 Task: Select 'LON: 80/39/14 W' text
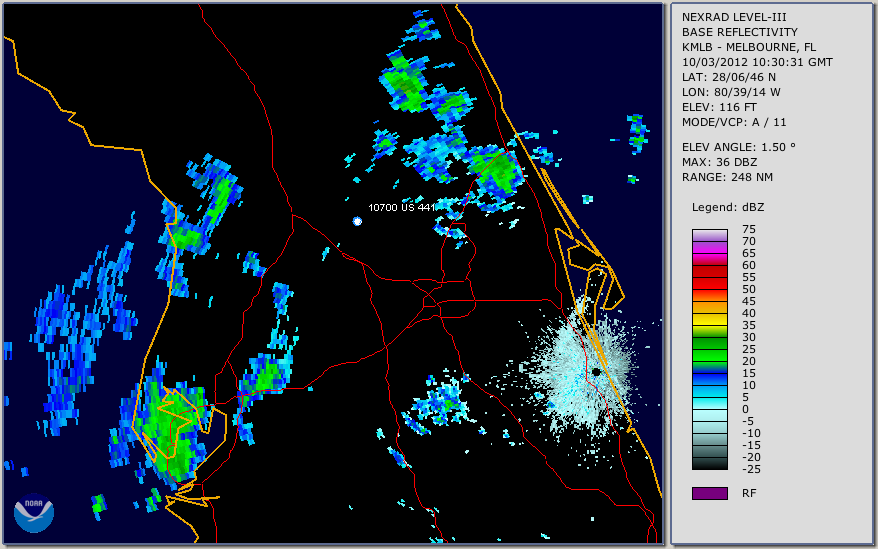(731, 92)
